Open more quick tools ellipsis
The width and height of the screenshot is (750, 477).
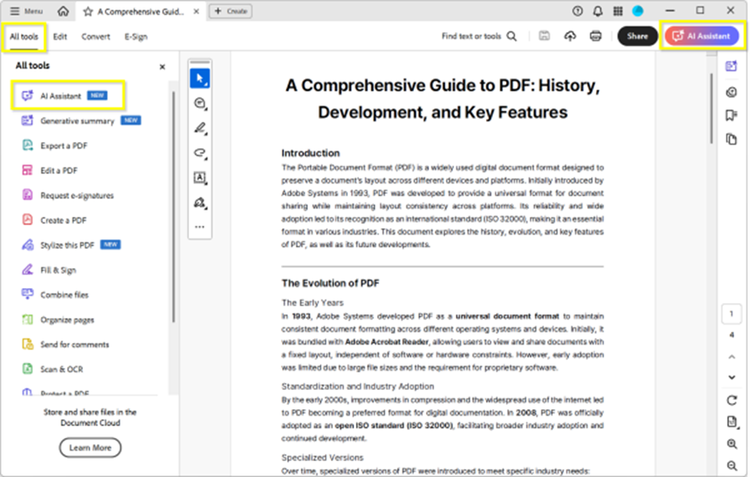click(x=200, y=227)
